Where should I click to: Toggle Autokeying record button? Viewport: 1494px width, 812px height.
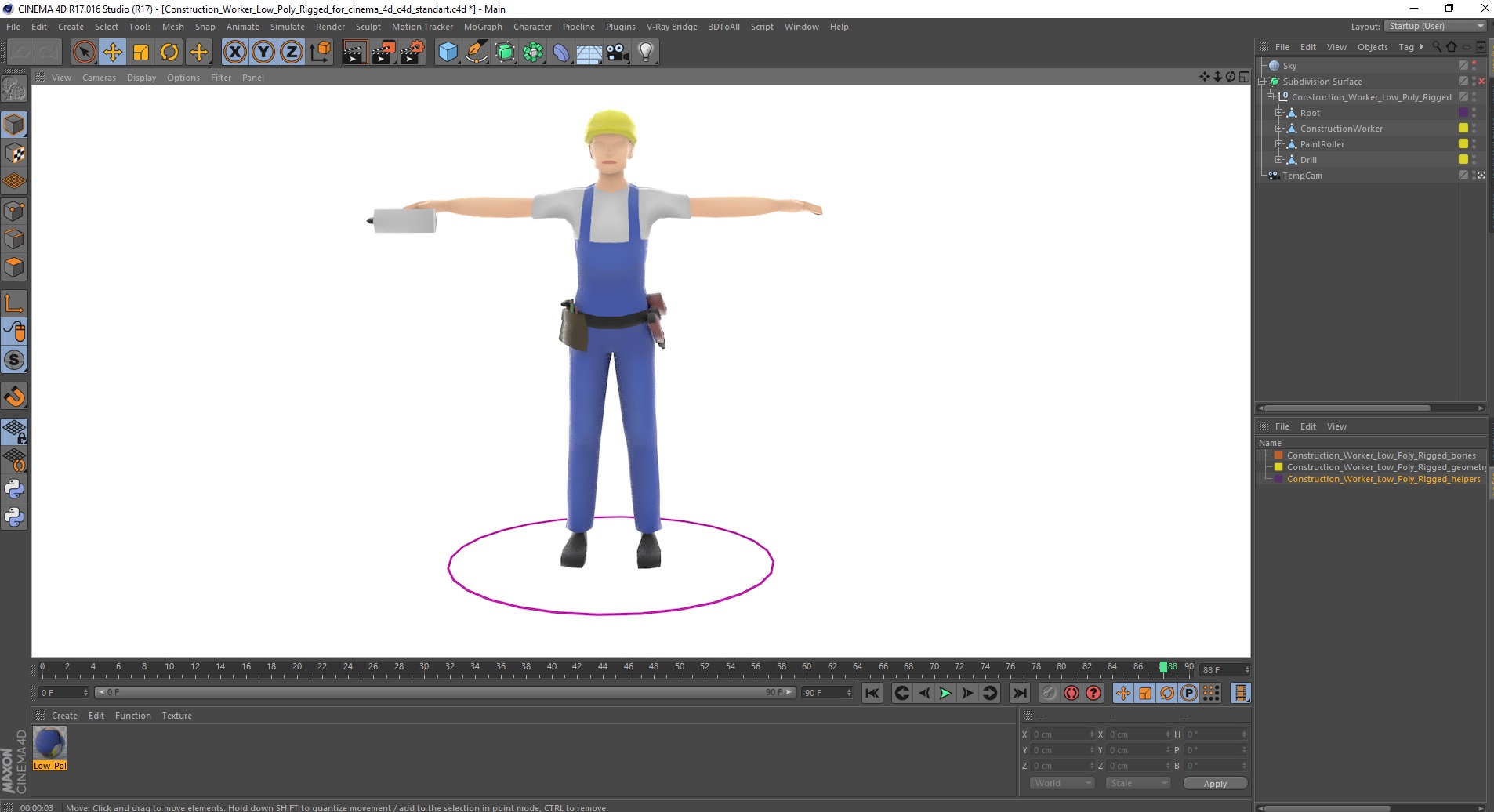1072,693
